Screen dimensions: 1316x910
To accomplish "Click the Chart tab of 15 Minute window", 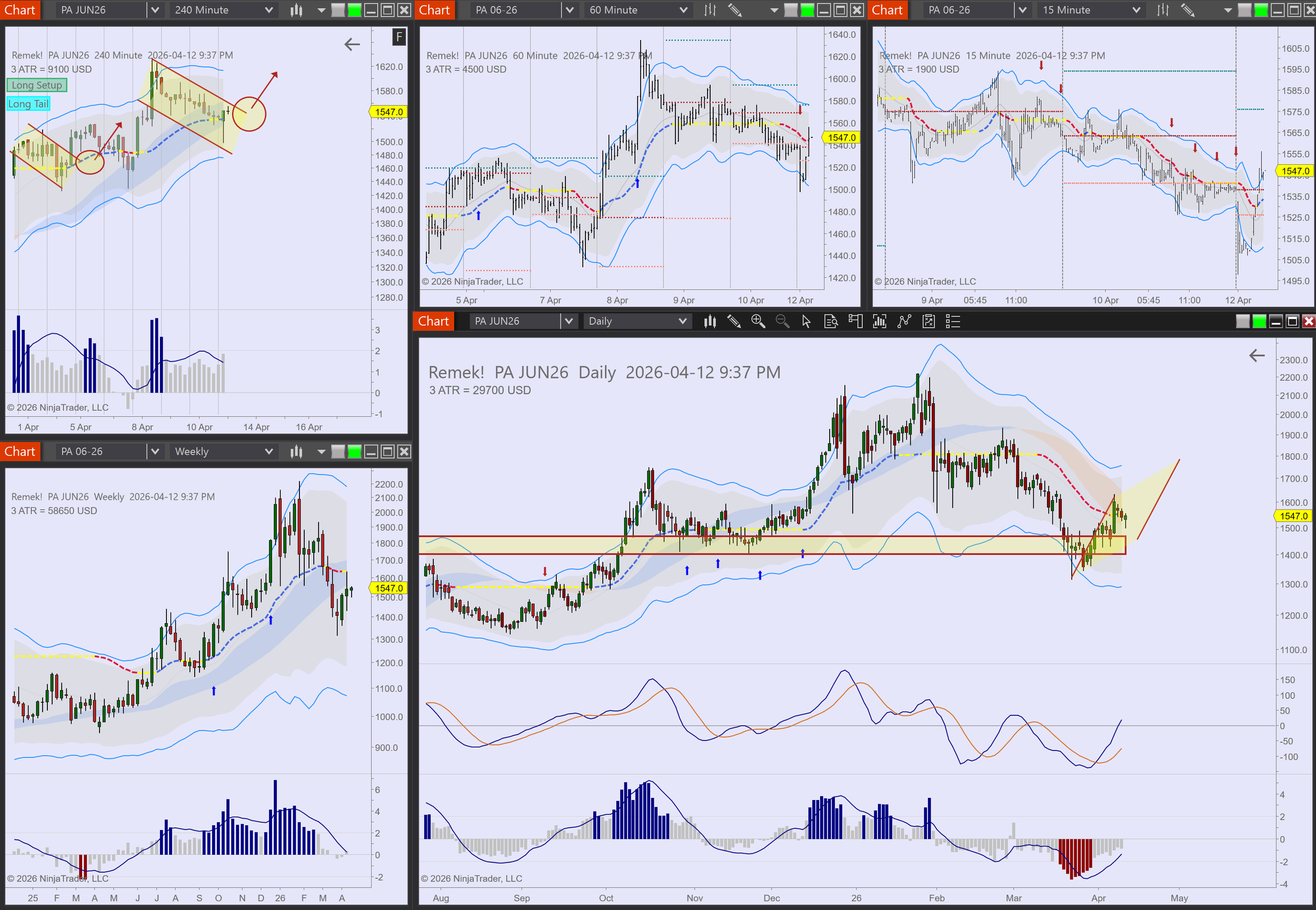I will 887,11.
